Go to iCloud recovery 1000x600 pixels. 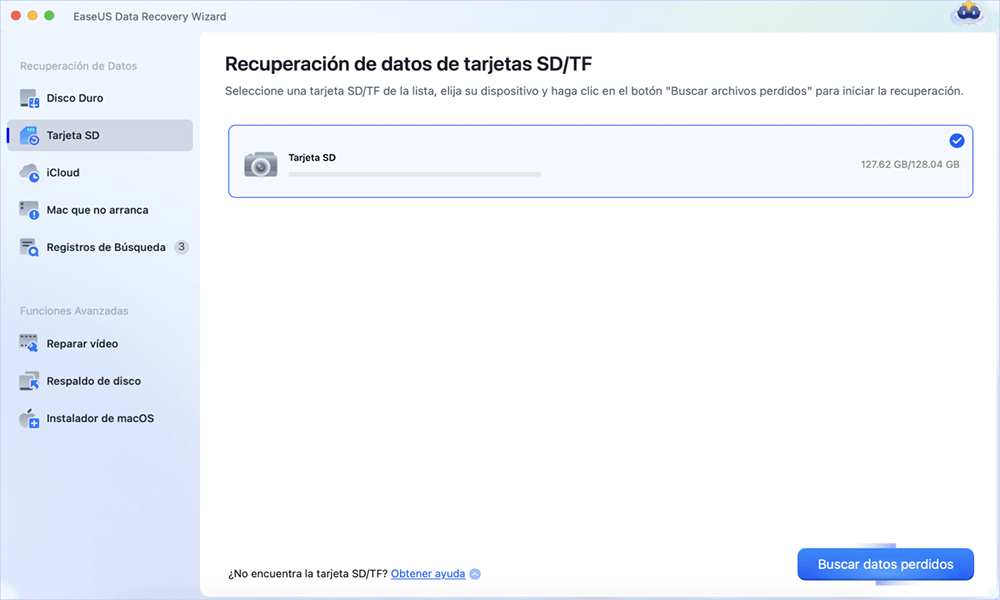(x=100, y=173)
